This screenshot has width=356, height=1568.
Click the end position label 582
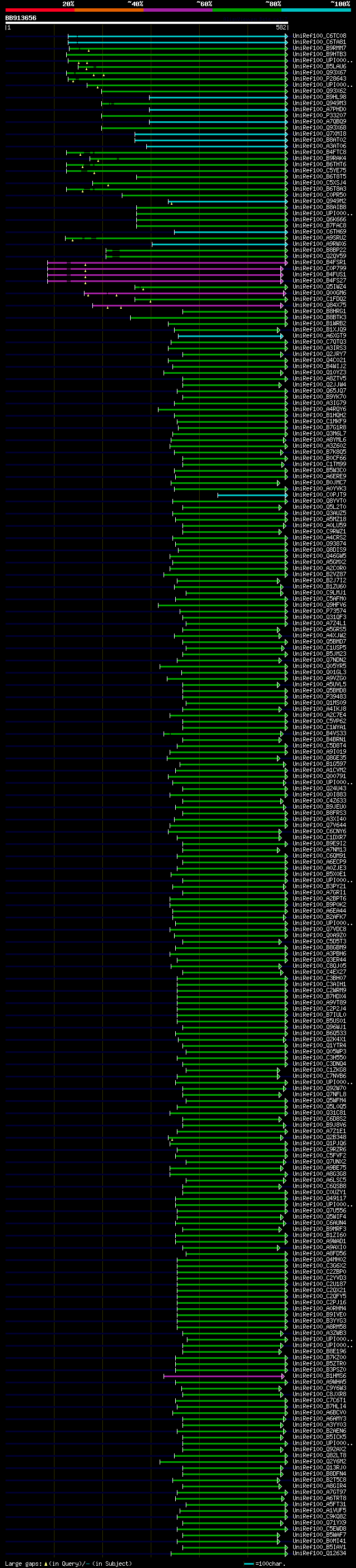coord(281,27)
